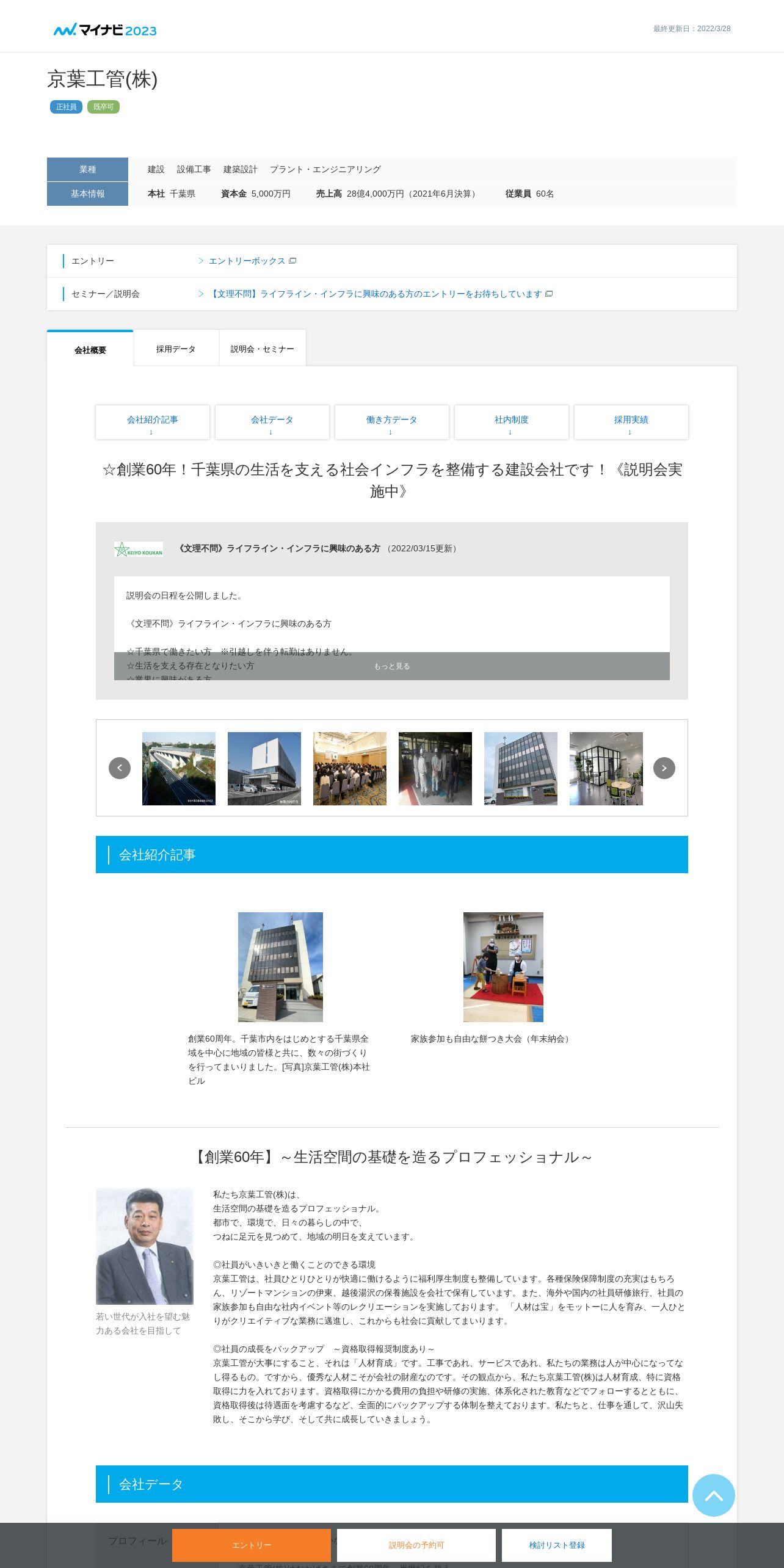The image size is (784, 1568).
Task: Expand the message with もっと見る
Action: (392, 666)
